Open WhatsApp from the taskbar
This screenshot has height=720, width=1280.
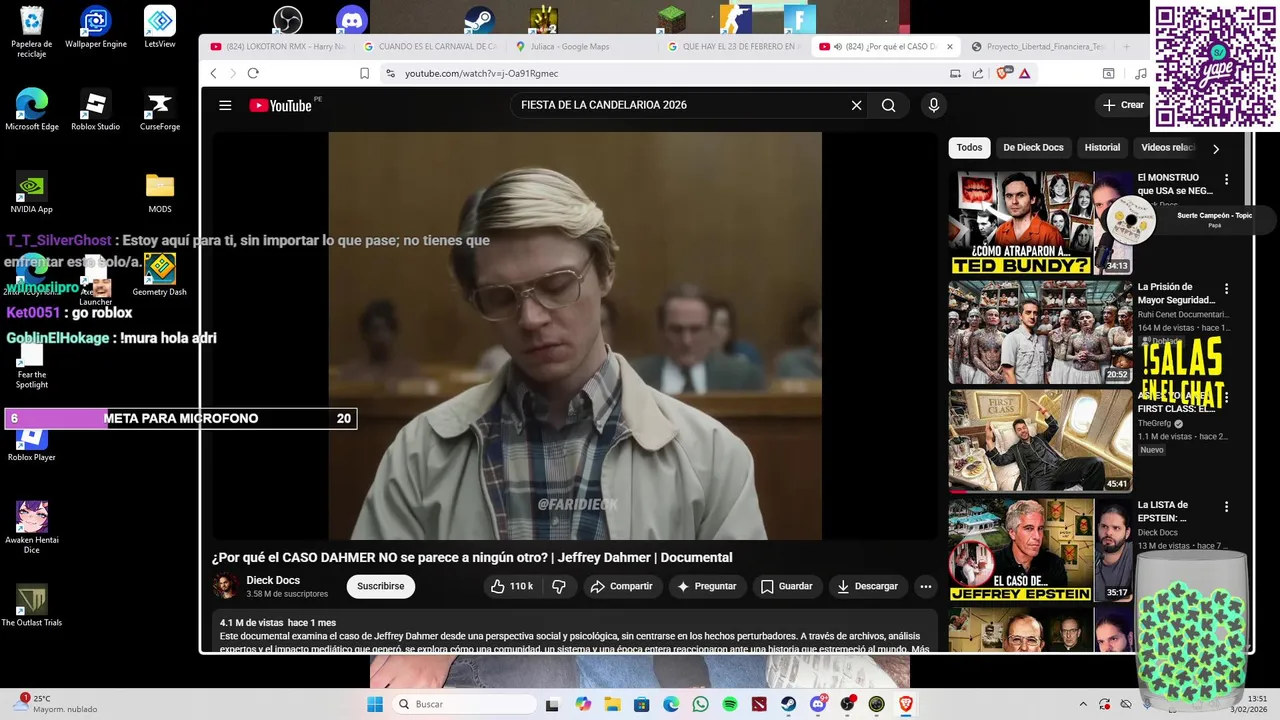pyautogui.click(x=700, y=704)
